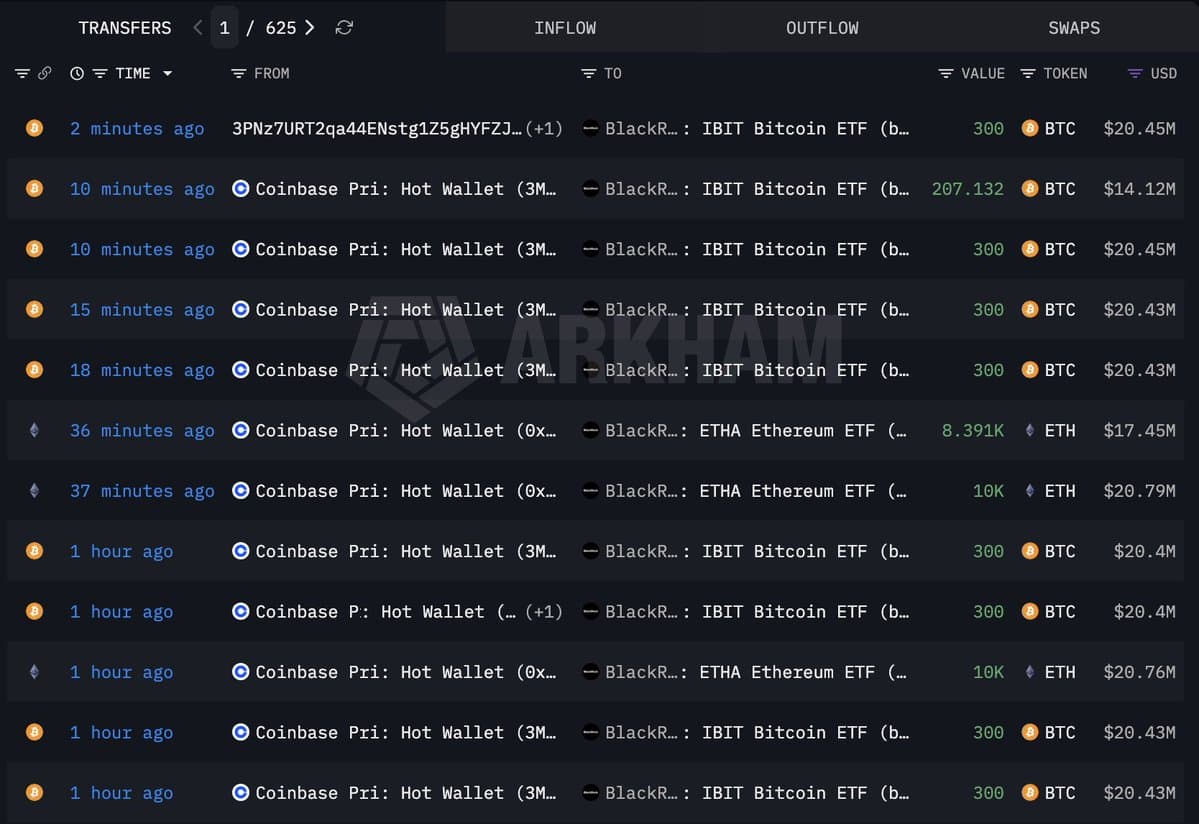The width and height of the screenshot is (1199, 824).
Task: Click the previous page chevron
Action: pyautogui.click(x=197, y=28)
